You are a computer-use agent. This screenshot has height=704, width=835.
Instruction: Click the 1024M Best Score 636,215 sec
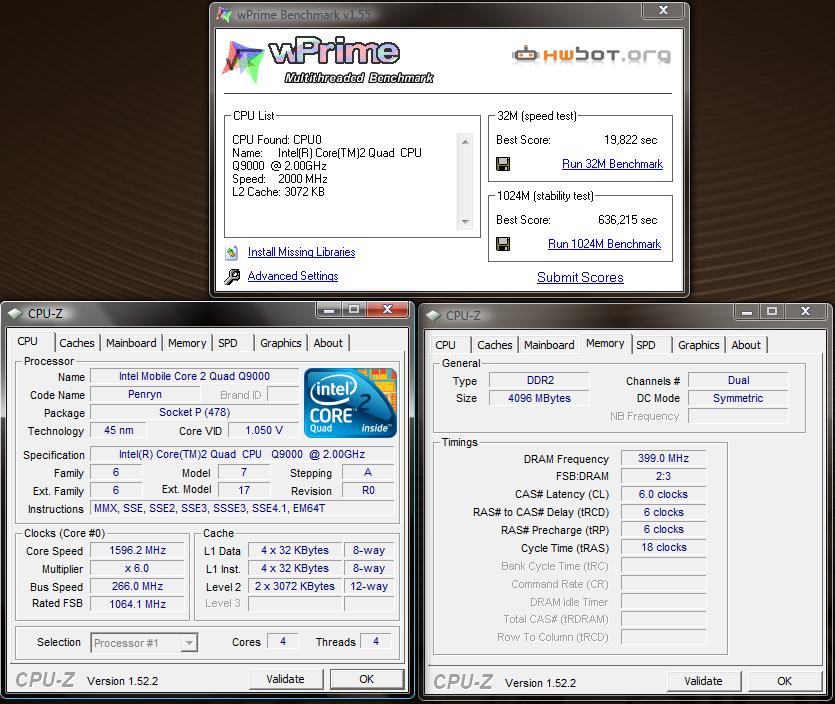[627, 220]
